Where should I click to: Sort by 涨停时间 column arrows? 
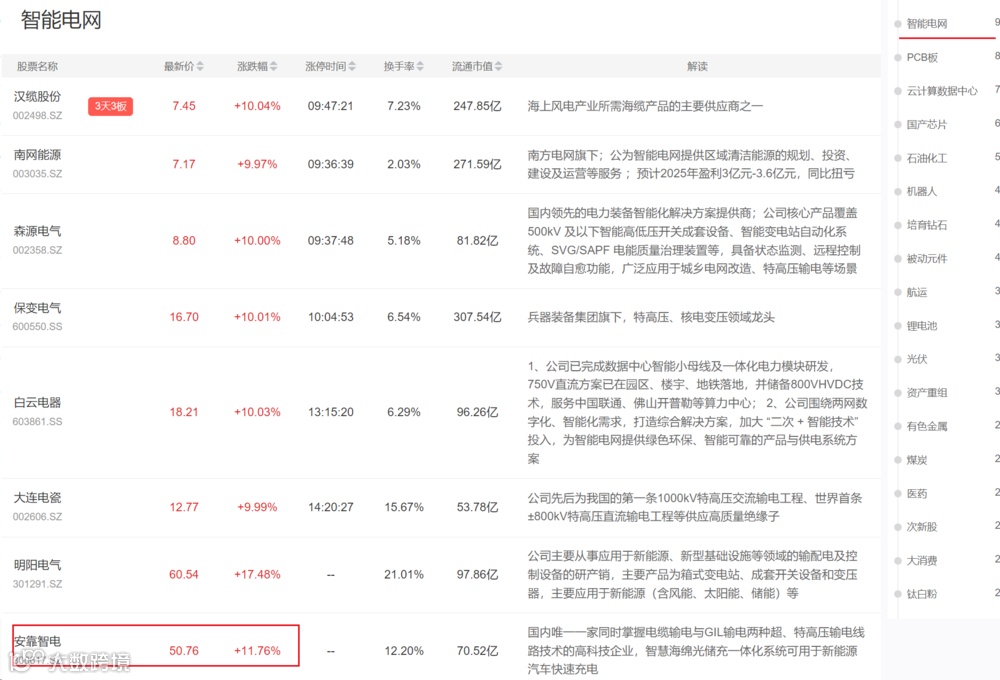[x=352, y=66]
